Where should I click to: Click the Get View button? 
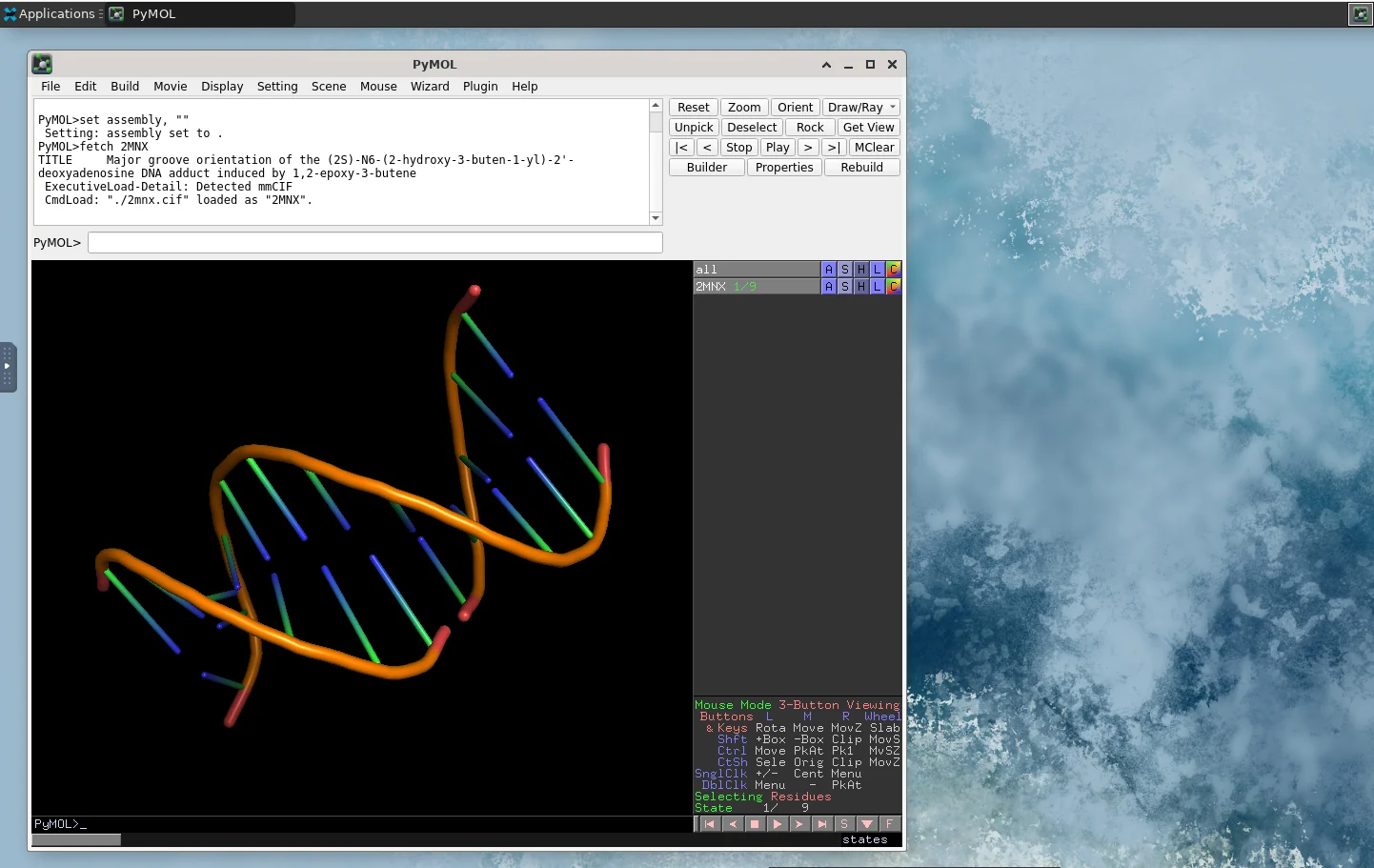click(x=868, y=128)
